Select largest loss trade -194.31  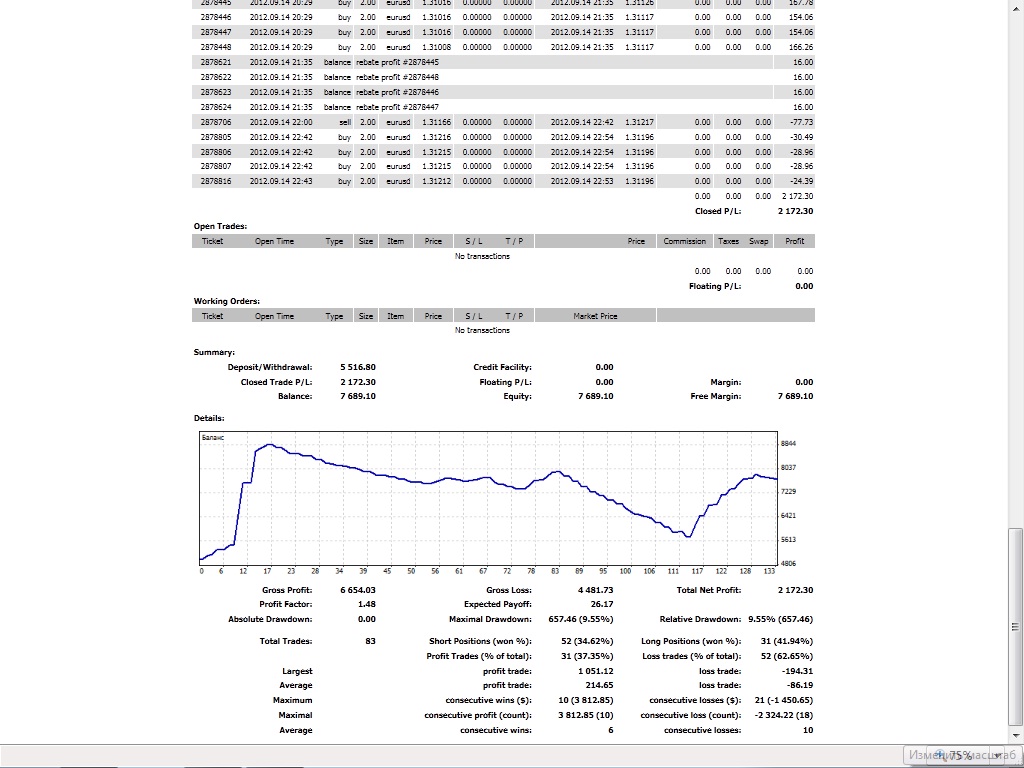799,671
